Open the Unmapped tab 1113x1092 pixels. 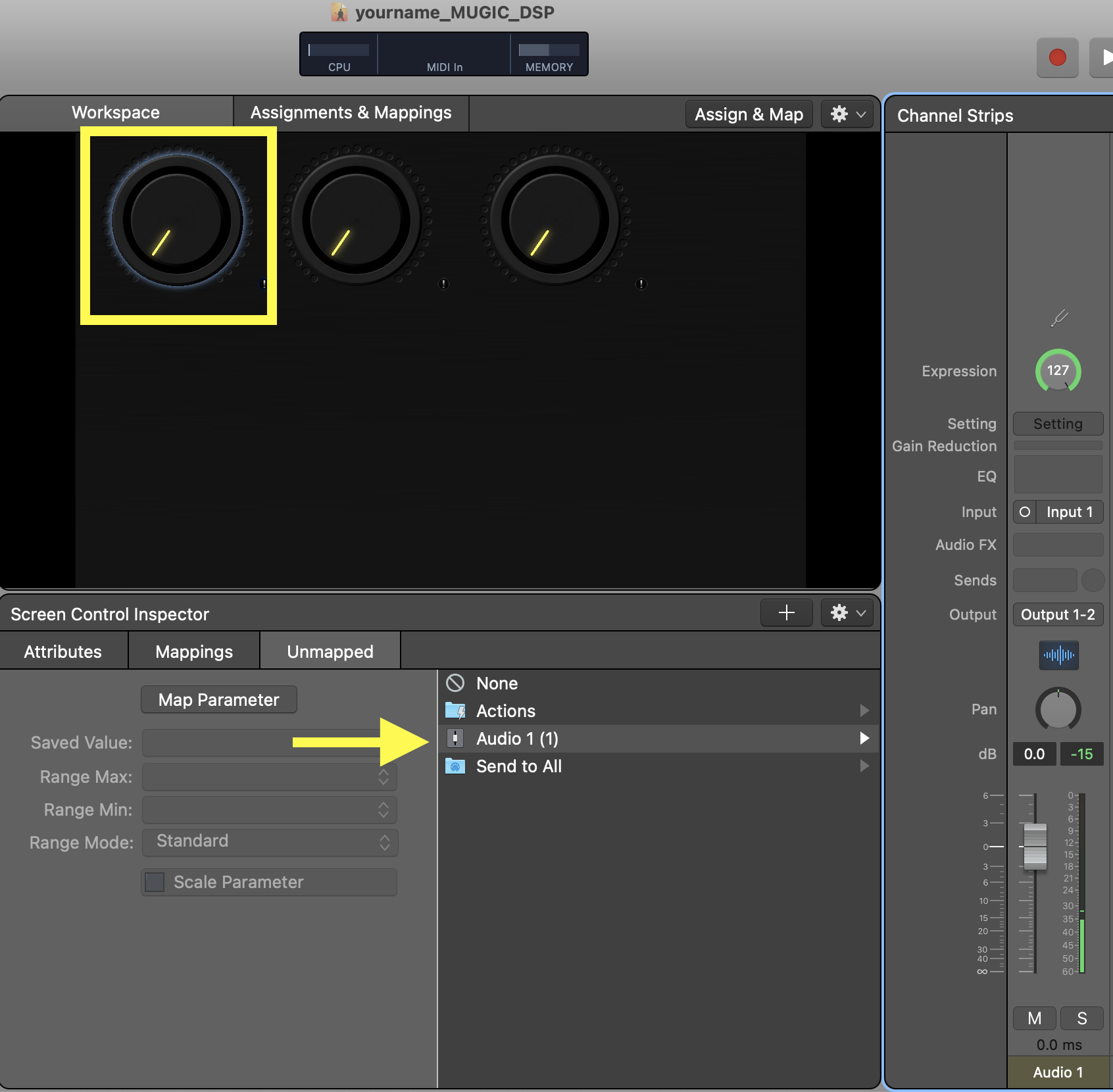pos(330,651)
